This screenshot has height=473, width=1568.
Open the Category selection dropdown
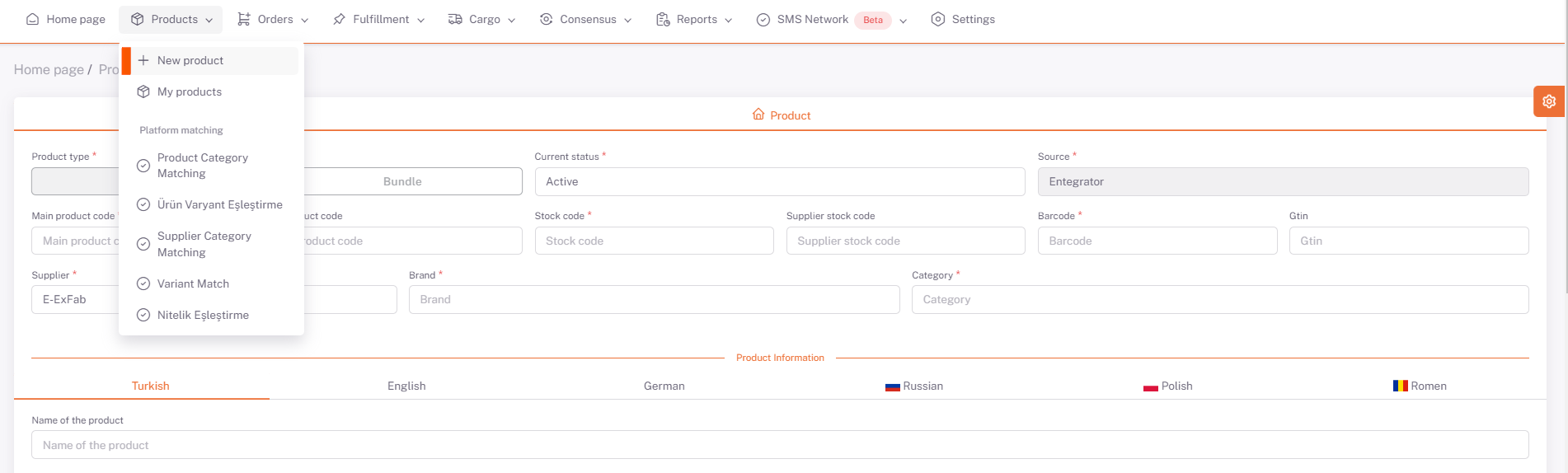coord(1219,299)
